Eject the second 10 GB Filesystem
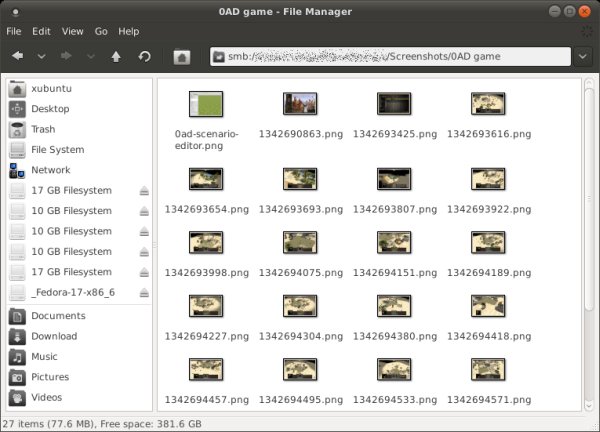The height and width of the screenshot is (432, 600). tap(144, 231)
